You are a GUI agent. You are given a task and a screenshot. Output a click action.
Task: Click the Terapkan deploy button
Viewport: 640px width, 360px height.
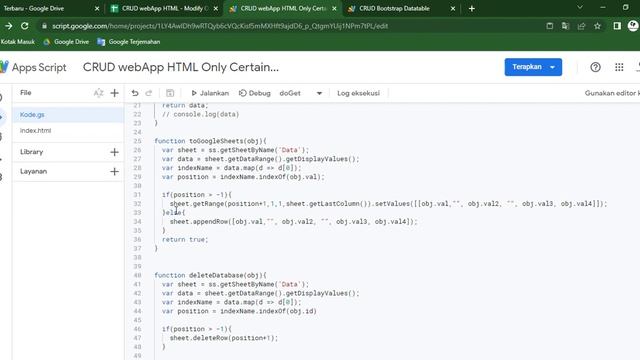(x=533, y=67)
